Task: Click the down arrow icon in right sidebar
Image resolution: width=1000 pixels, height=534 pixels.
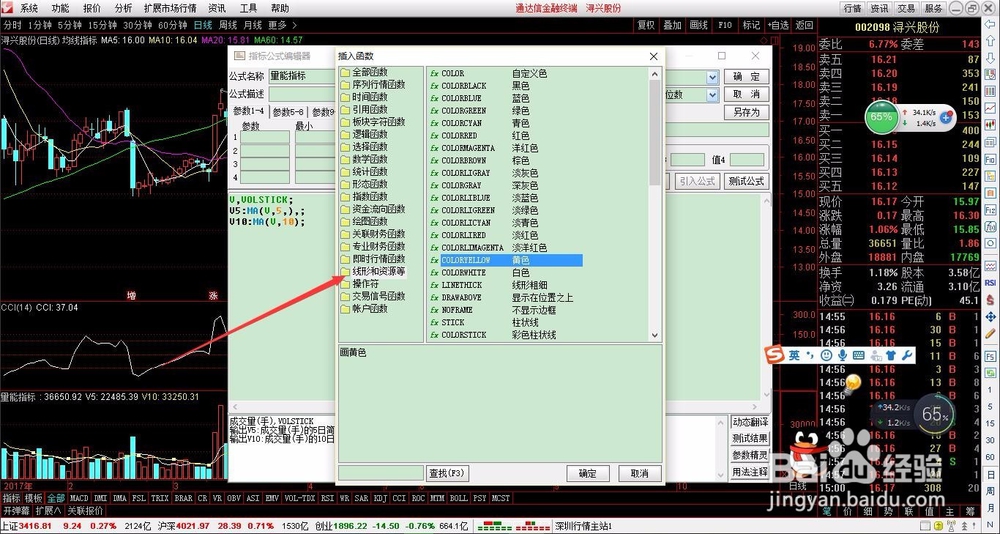Action: [990, 59]
